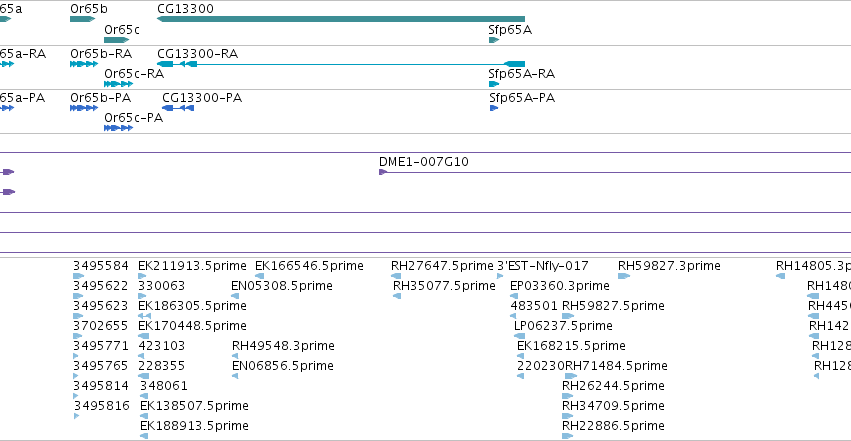Click the Or65b gene arrow glyph
This screenshot has height=441, width=851.
click(82, 19)
